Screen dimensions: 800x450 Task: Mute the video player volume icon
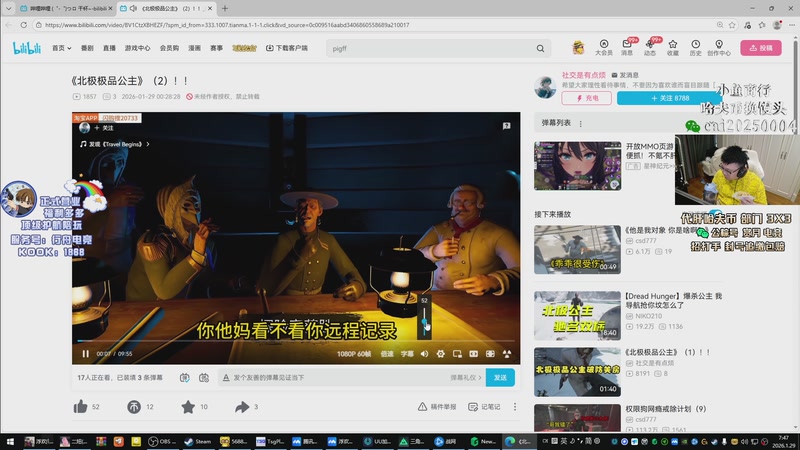pos(424,354)
